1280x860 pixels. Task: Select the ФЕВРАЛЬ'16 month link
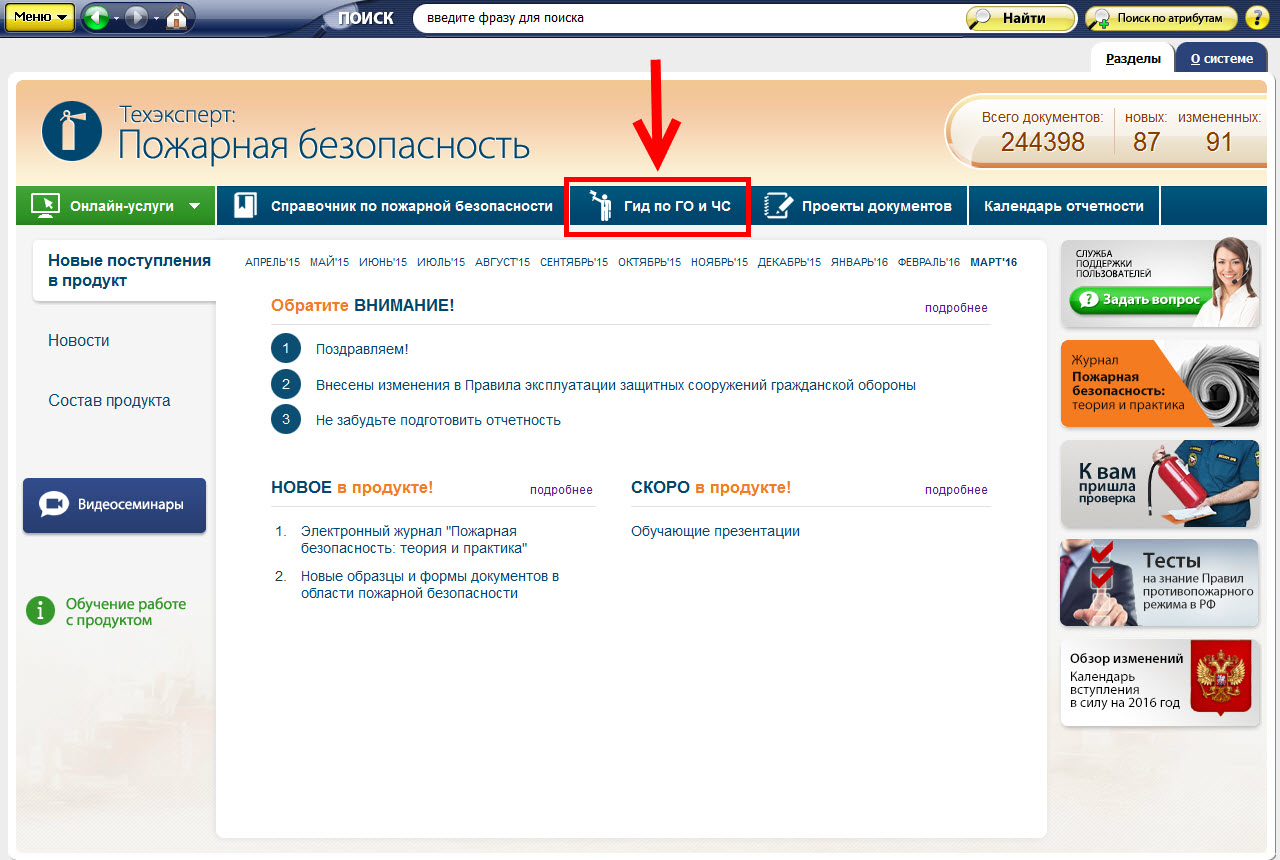[928, 262]
